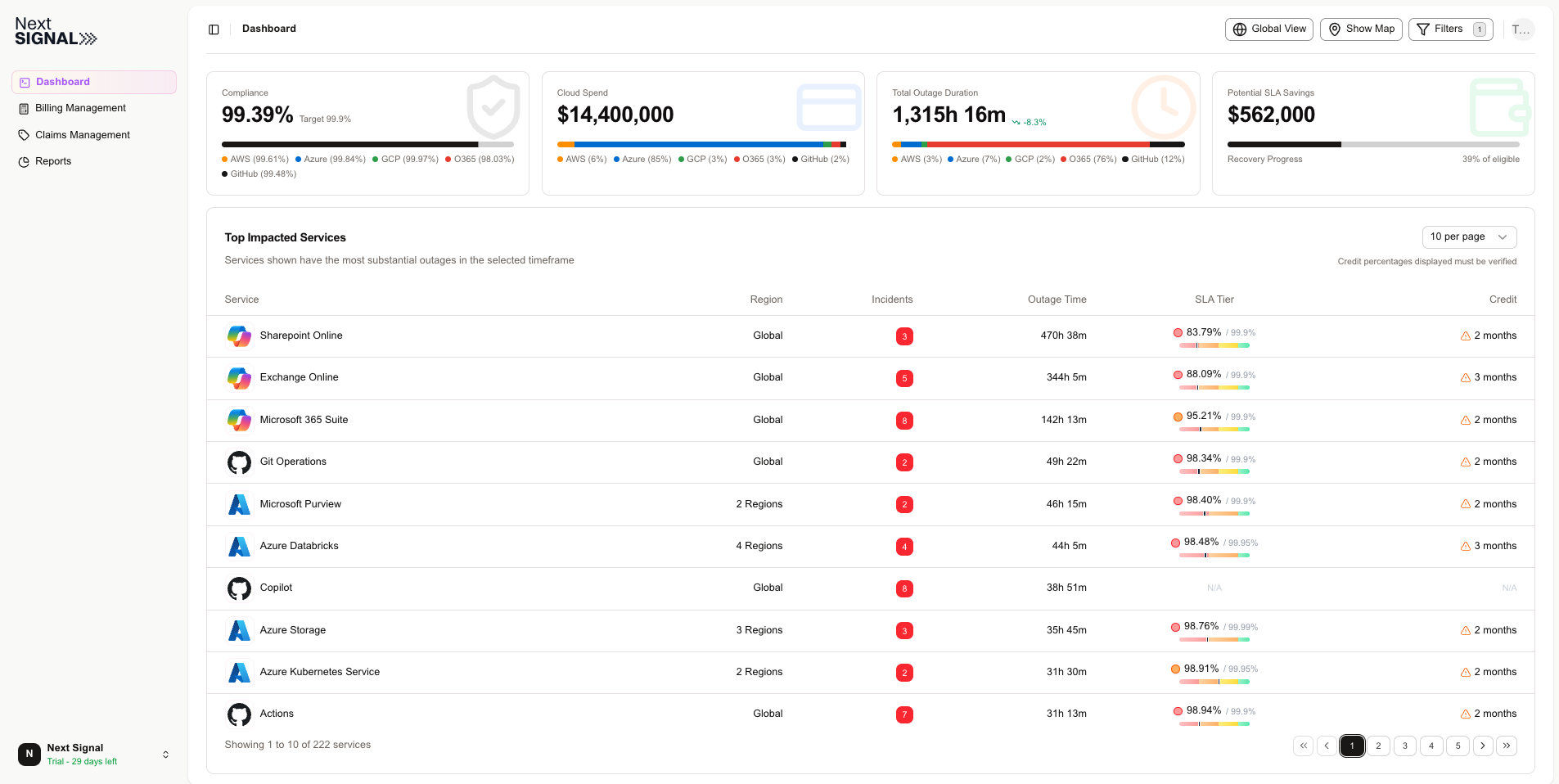Open page 3 of the services table

(1404, 746)
